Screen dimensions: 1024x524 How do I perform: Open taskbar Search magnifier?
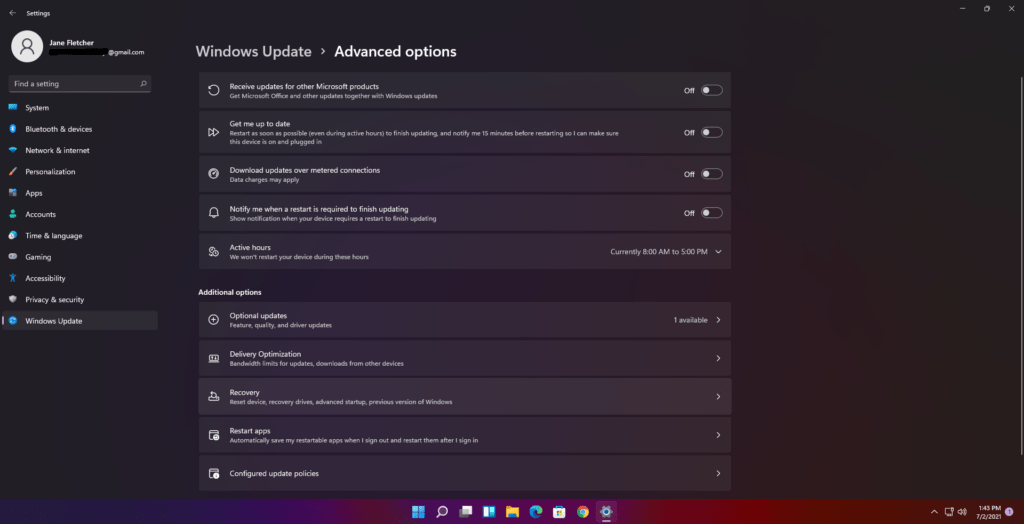[442, 512]
